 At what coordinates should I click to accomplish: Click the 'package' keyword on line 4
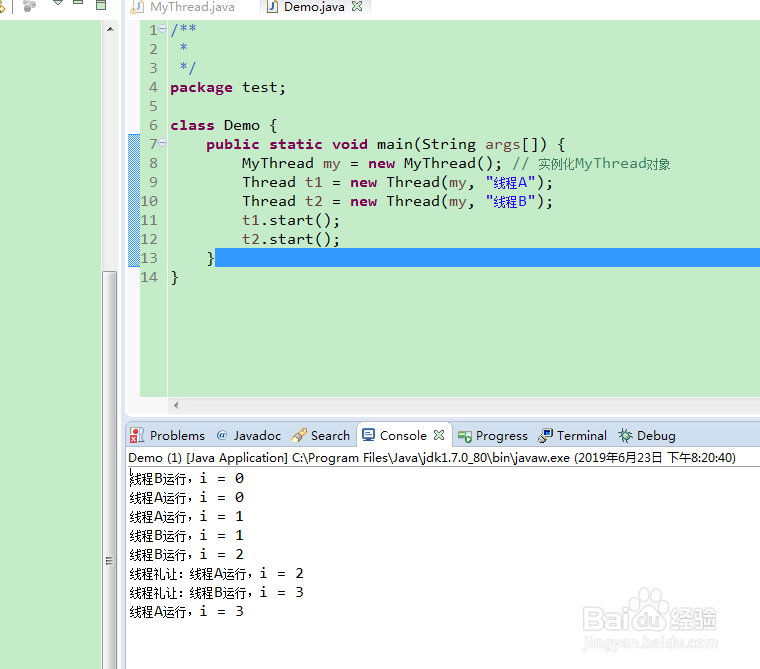click(201, 87)
